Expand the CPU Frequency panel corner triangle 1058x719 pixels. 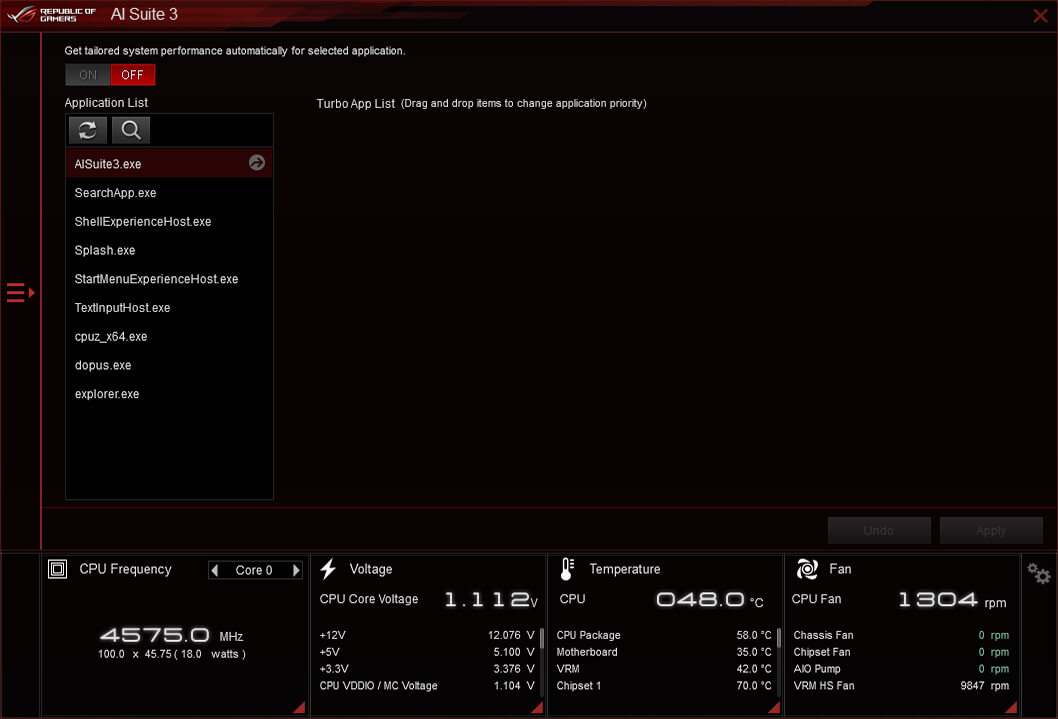[299, 708]
